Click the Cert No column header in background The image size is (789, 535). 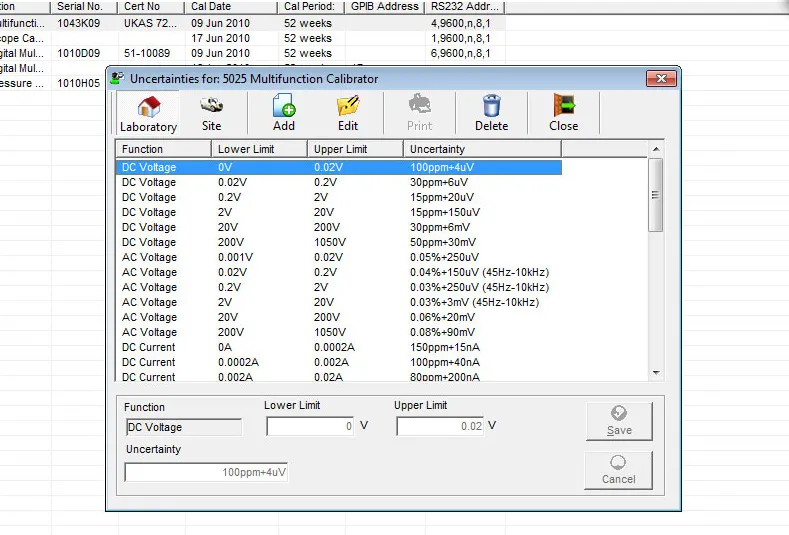click(x=151, y=7)
